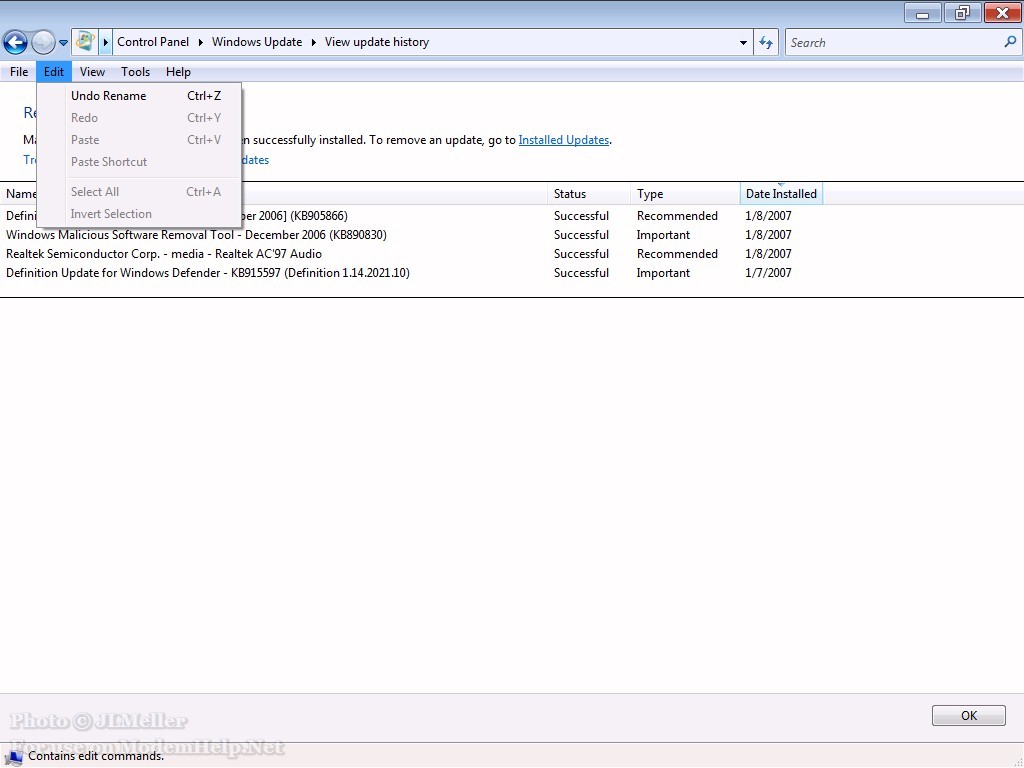Open the recent pages dropdown arrow

click(63, 43)
